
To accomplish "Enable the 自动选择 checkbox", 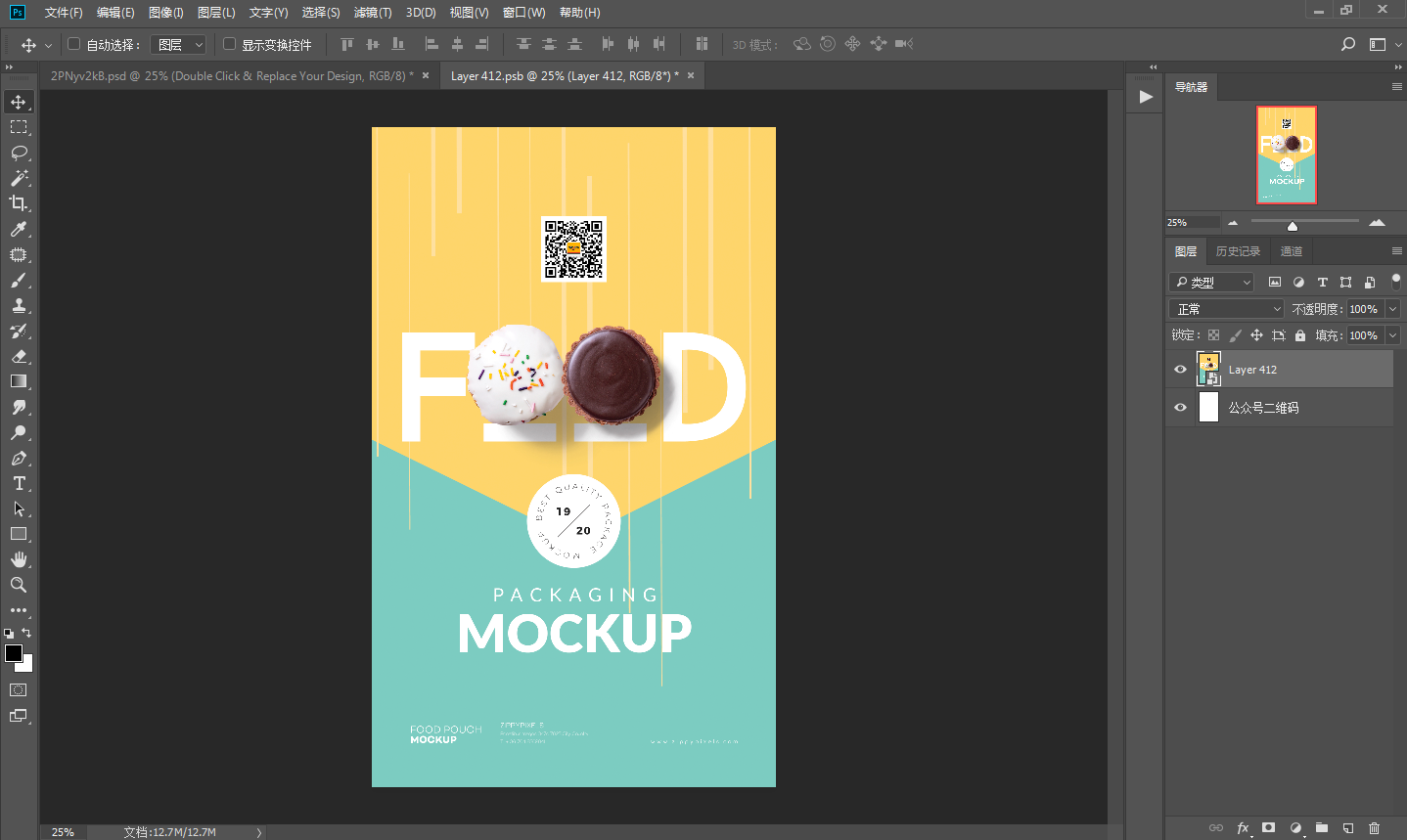I will tap(73, 44).
